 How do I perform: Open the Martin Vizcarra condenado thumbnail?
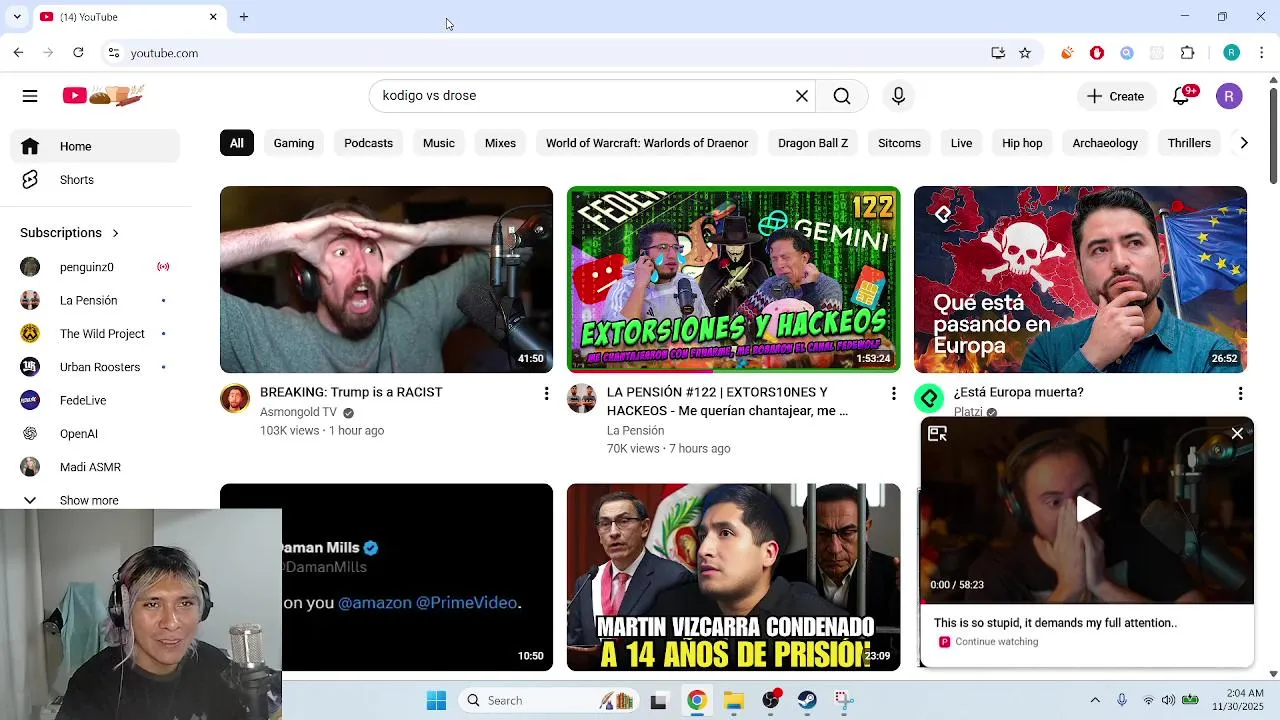(733, 577)
